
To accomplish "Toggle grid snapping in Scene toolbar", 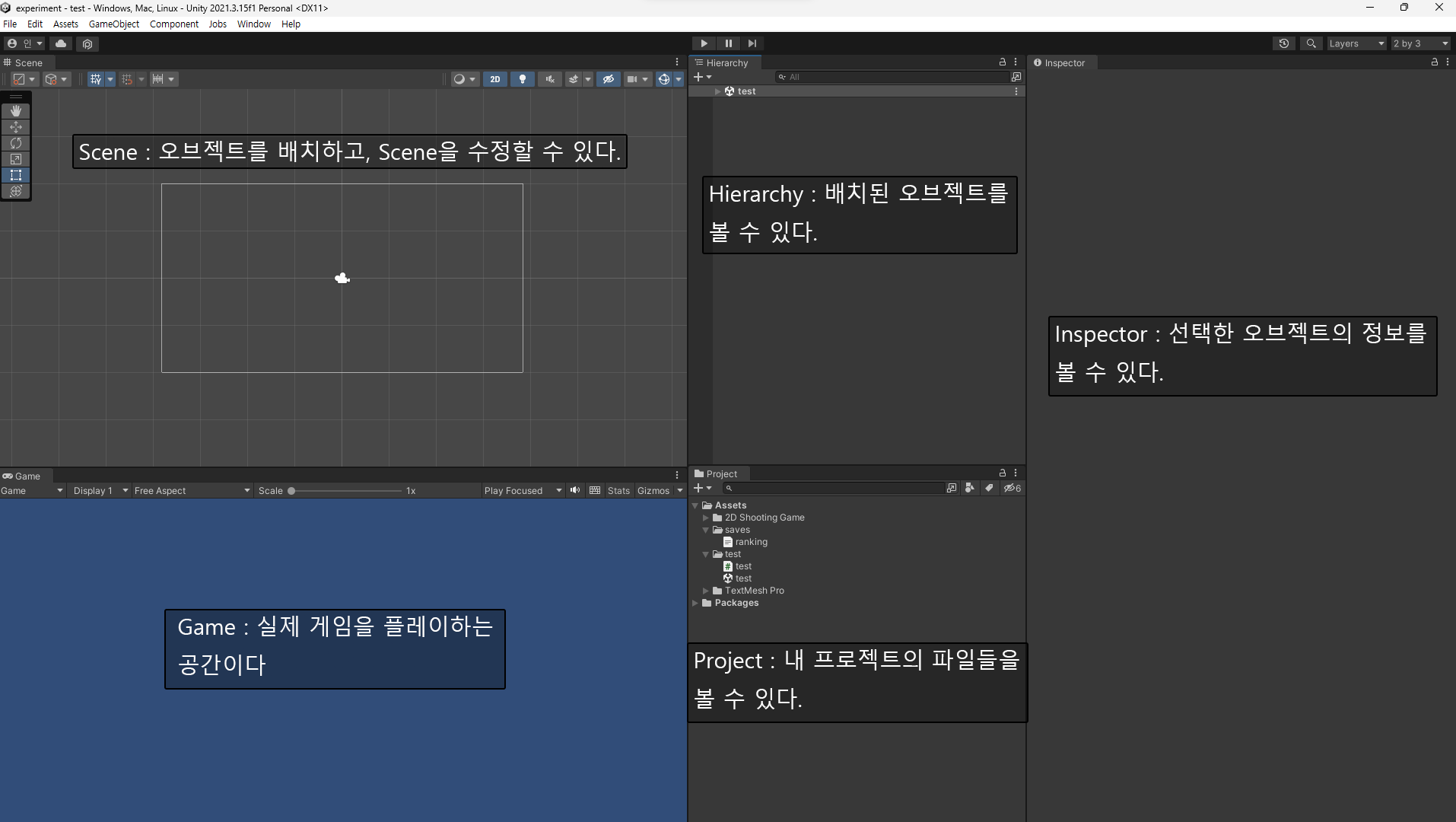I will [x=127, y=79].
